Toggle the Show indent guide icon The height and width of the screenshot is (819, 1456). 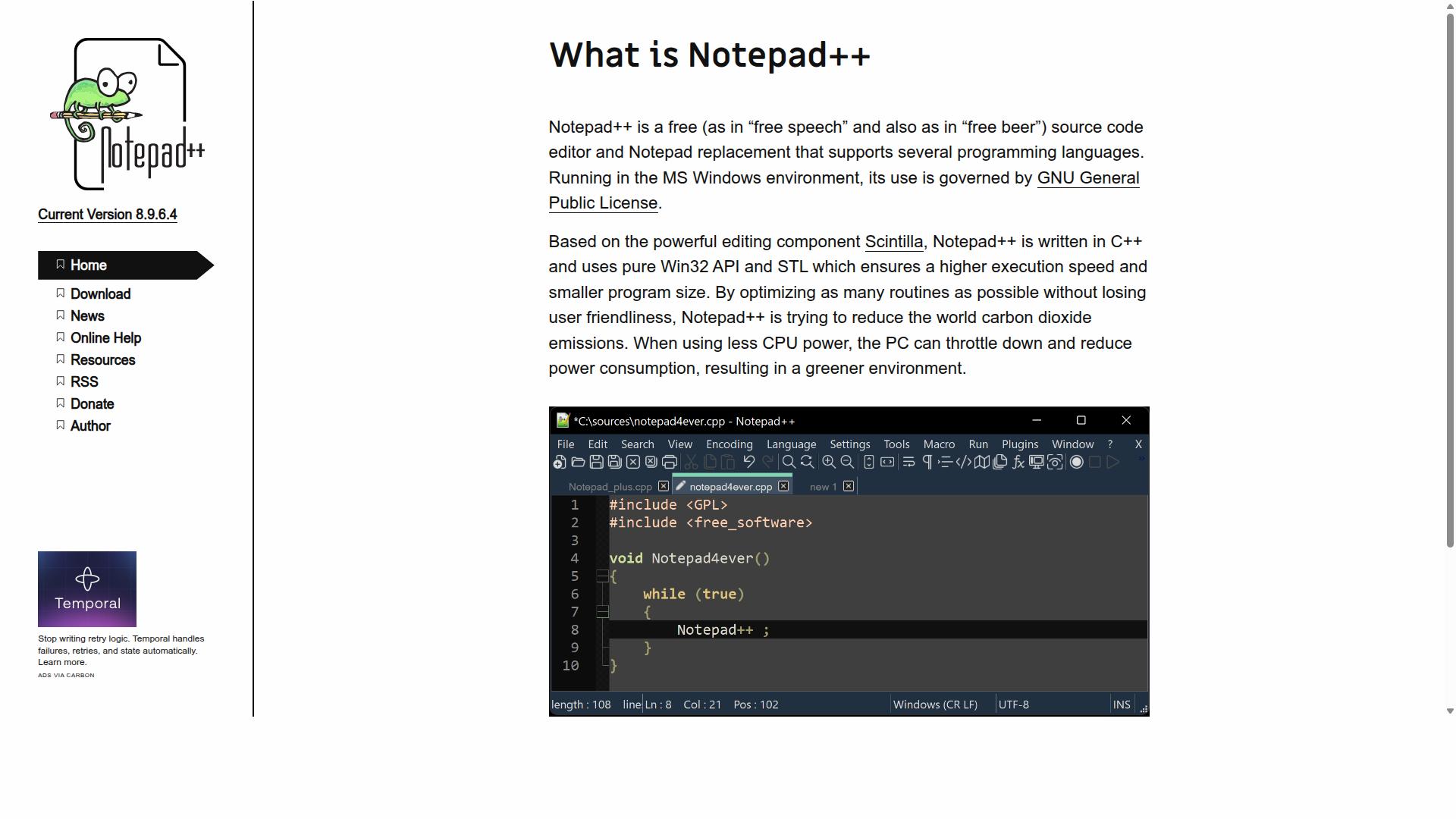pyautogui.click(x=945, y=462)
